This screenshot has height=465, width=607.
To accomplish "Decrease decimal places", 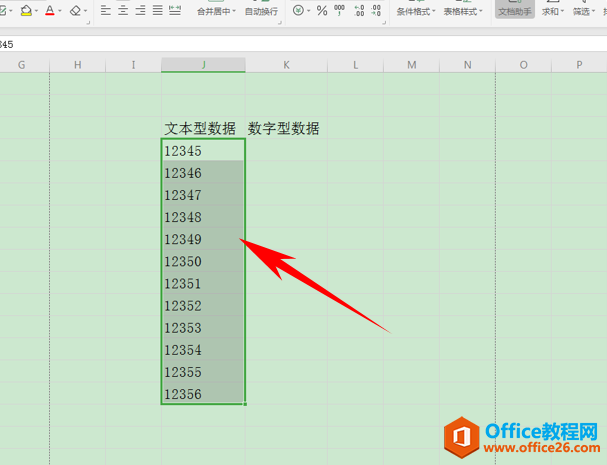I will click(376, 10).
